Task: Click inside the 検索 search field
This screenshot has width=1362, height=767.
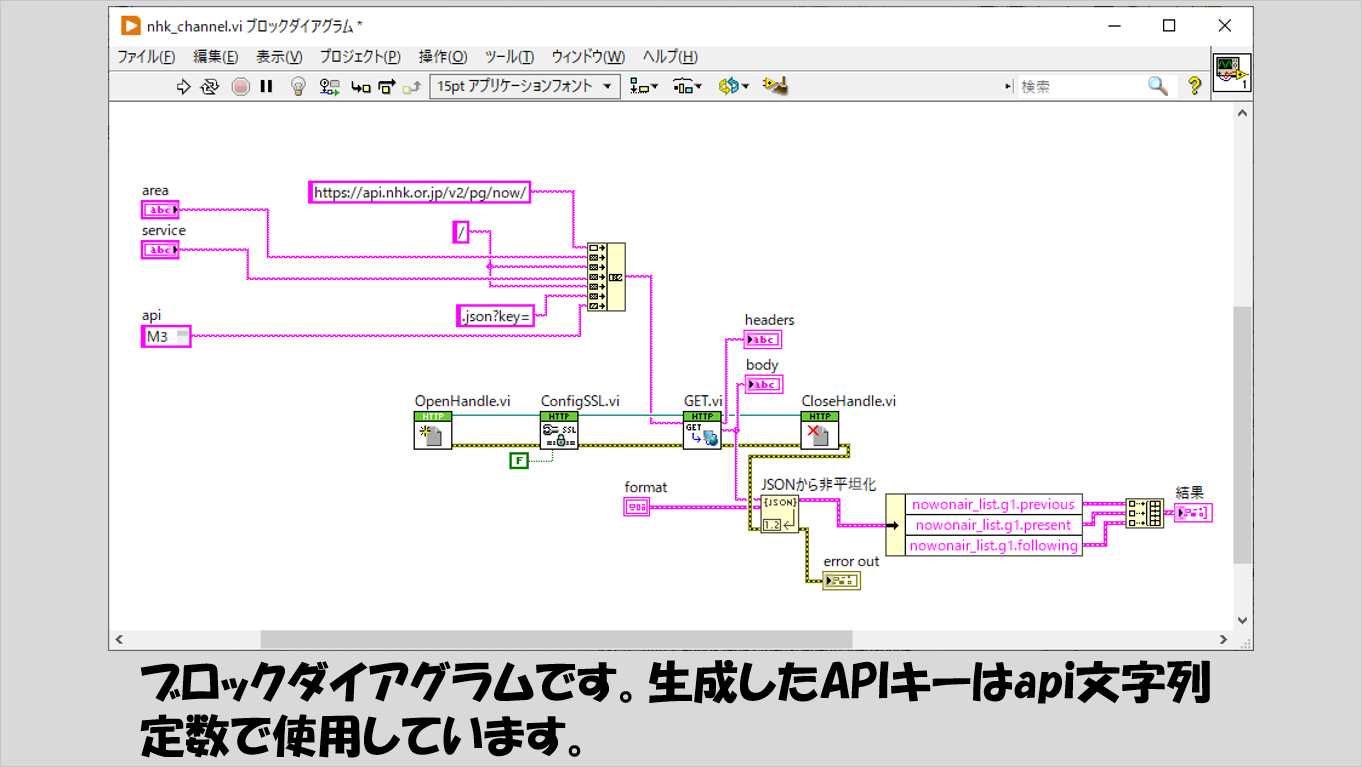Action: pyautogui.click(x=1080, y=87)
